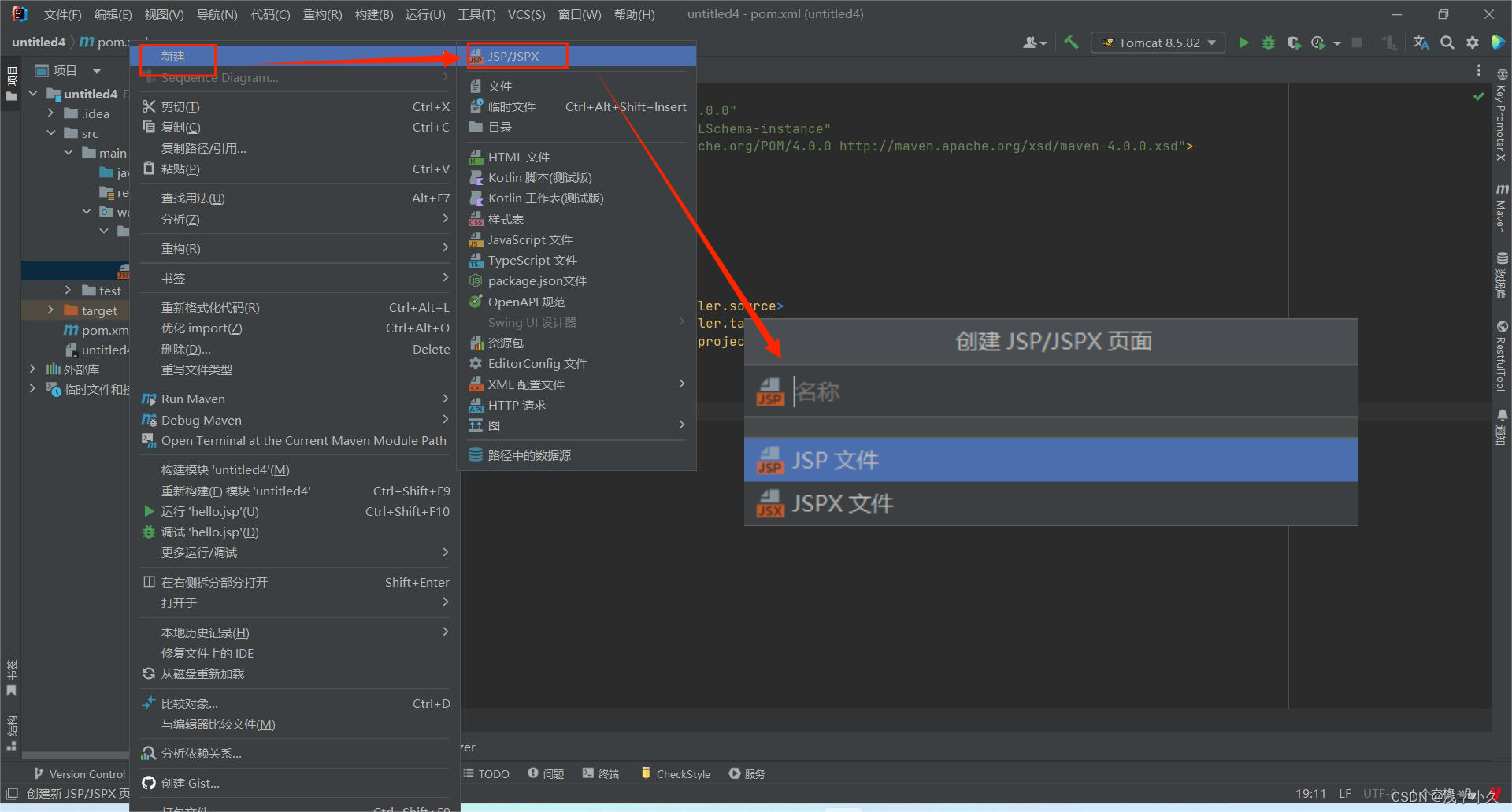Click the Run with Coverage icon
1512x812 pixels.
coord(1294,43)
